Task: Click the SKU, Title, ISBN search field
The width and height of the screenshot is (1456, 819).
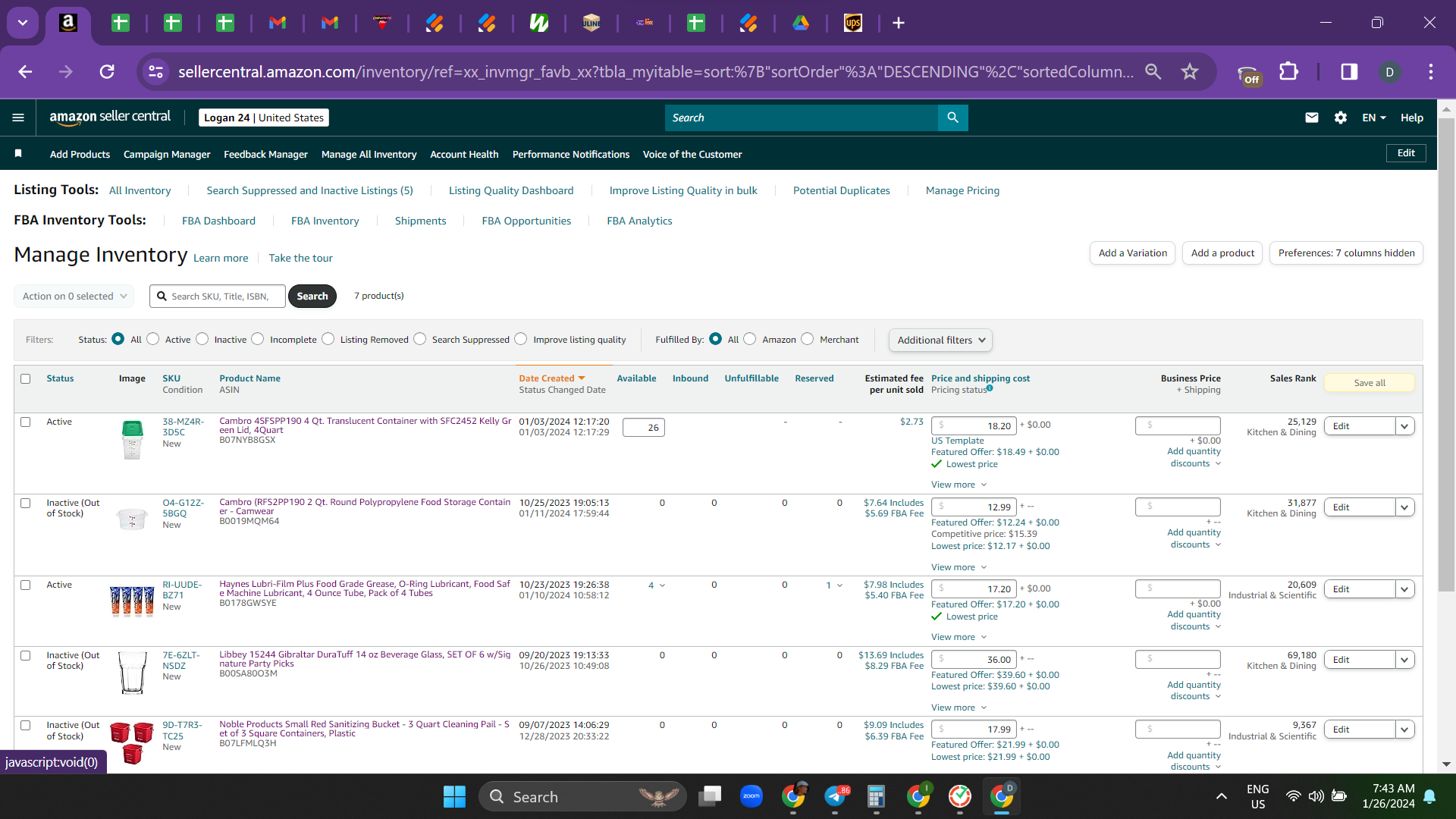Action: click(218, 296)
